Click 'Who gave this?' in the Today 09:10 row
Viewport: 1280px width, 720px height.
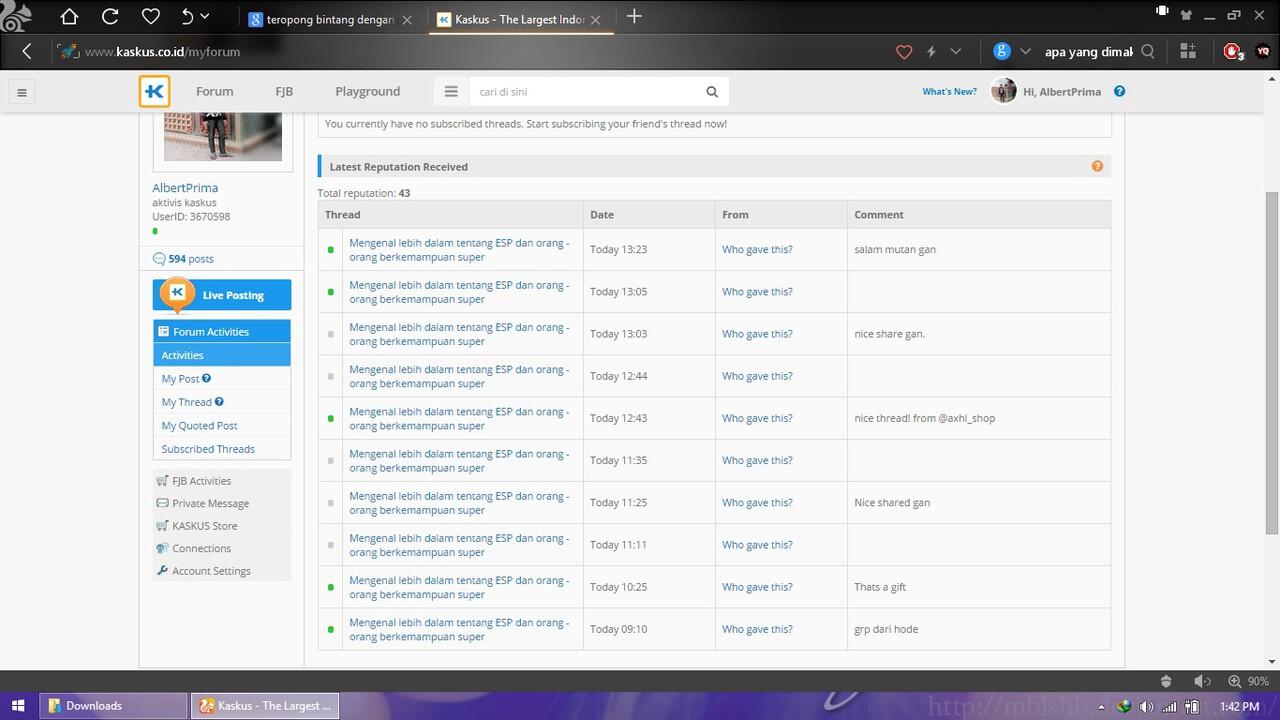[757, 629]
